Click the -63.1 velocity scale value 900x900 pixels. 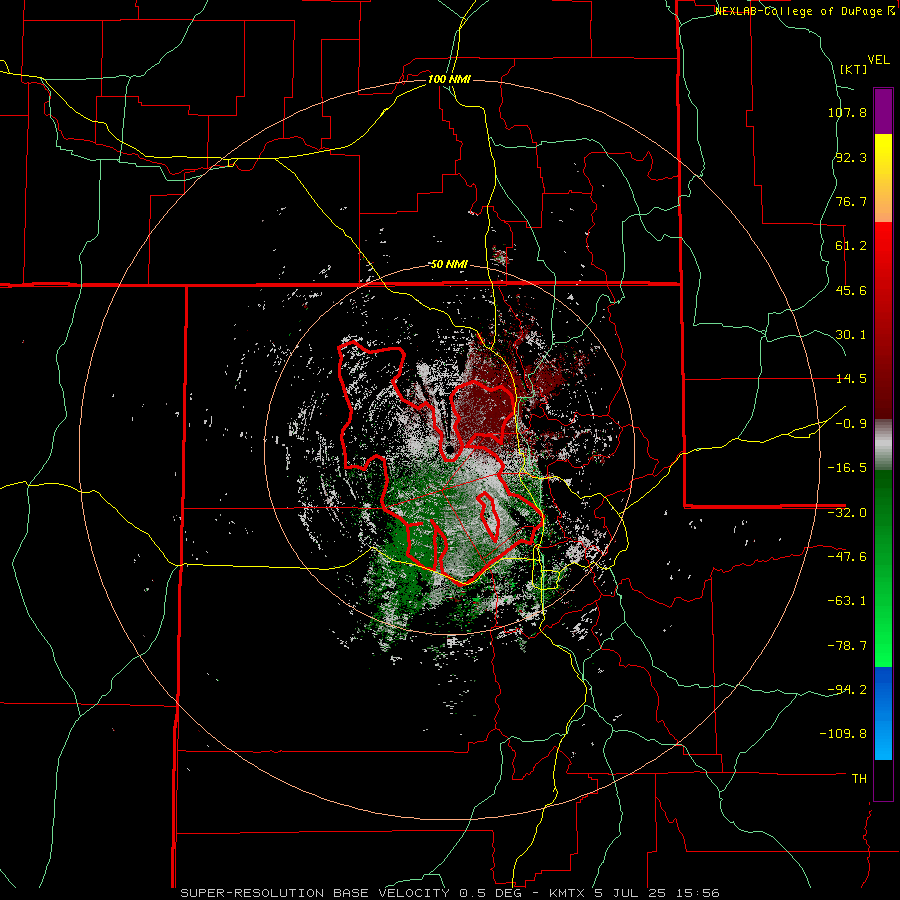point(847,601)
